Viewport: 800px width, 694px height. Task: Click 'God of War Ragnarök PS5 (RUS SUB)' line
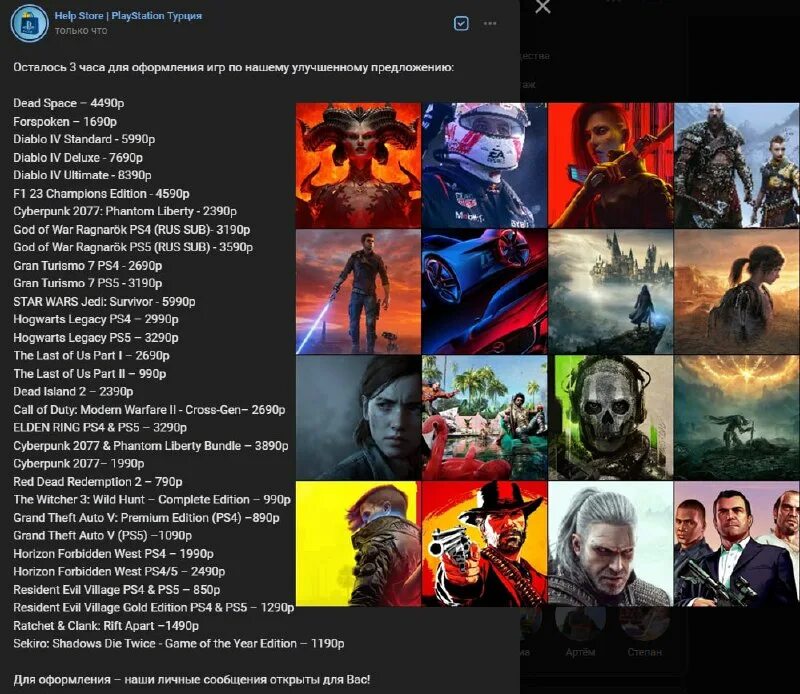pyautogui.click(x=133, y=247)
